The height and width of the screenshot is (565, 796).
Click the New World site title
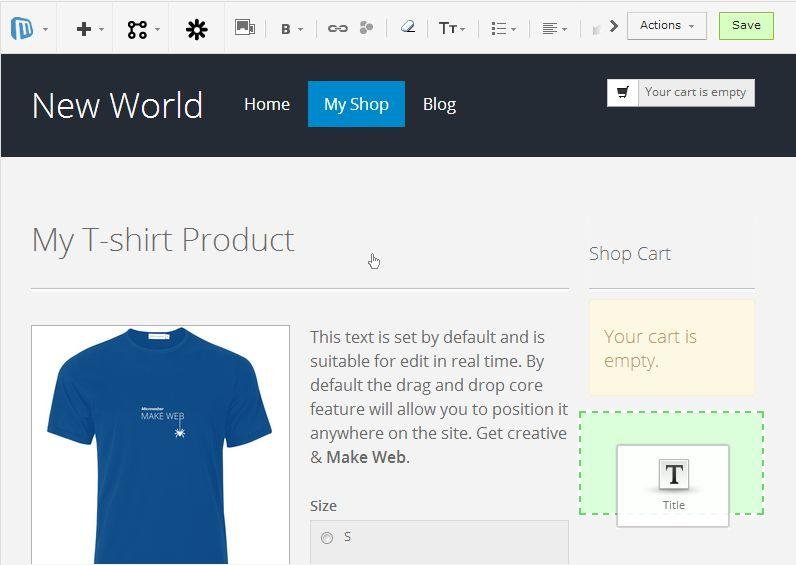pyautogui.click(x=117, y=105)
